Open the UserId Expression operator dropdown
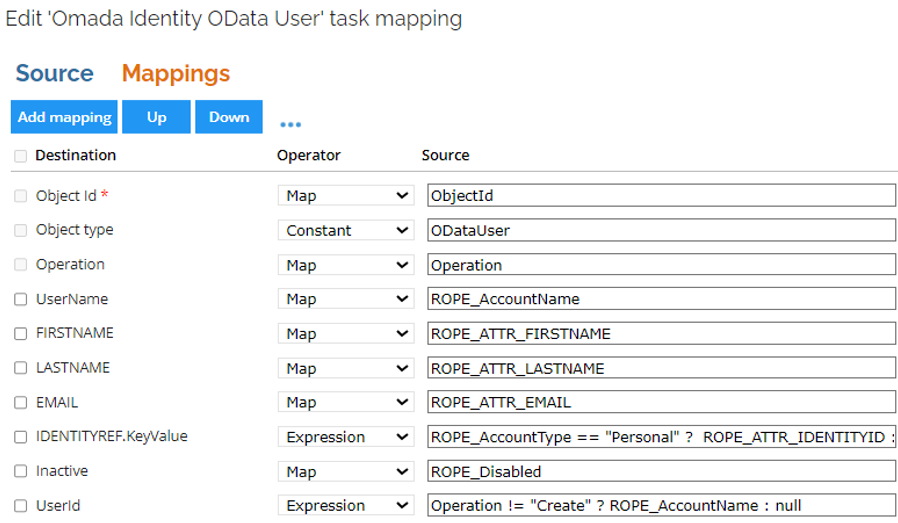Image resolution: width=898 pixels, height=523 pixels. tap(346, 506)
